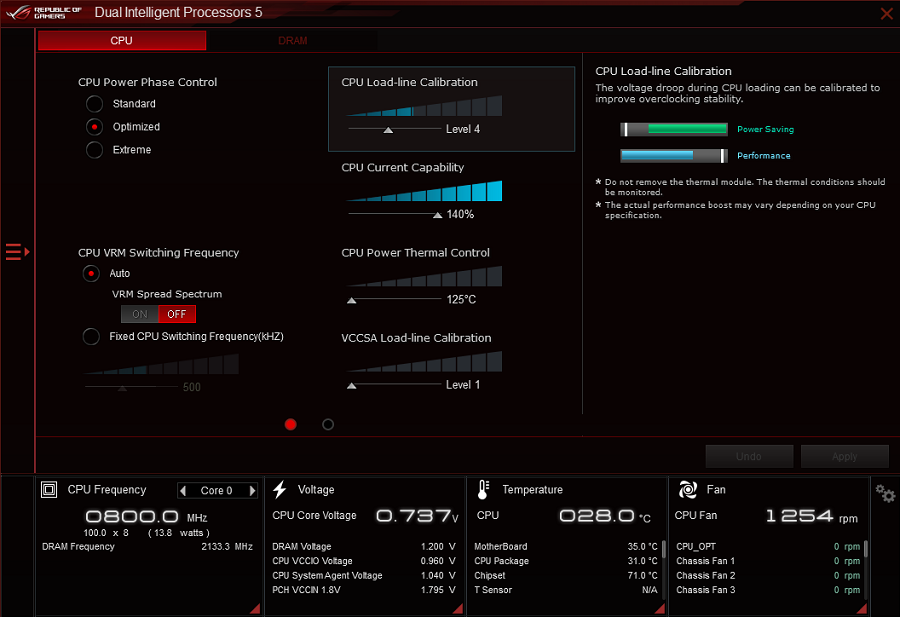Expand the CPU Frequency panel corner triangle
Screen dimensions: 900x617
click(255, 608)
